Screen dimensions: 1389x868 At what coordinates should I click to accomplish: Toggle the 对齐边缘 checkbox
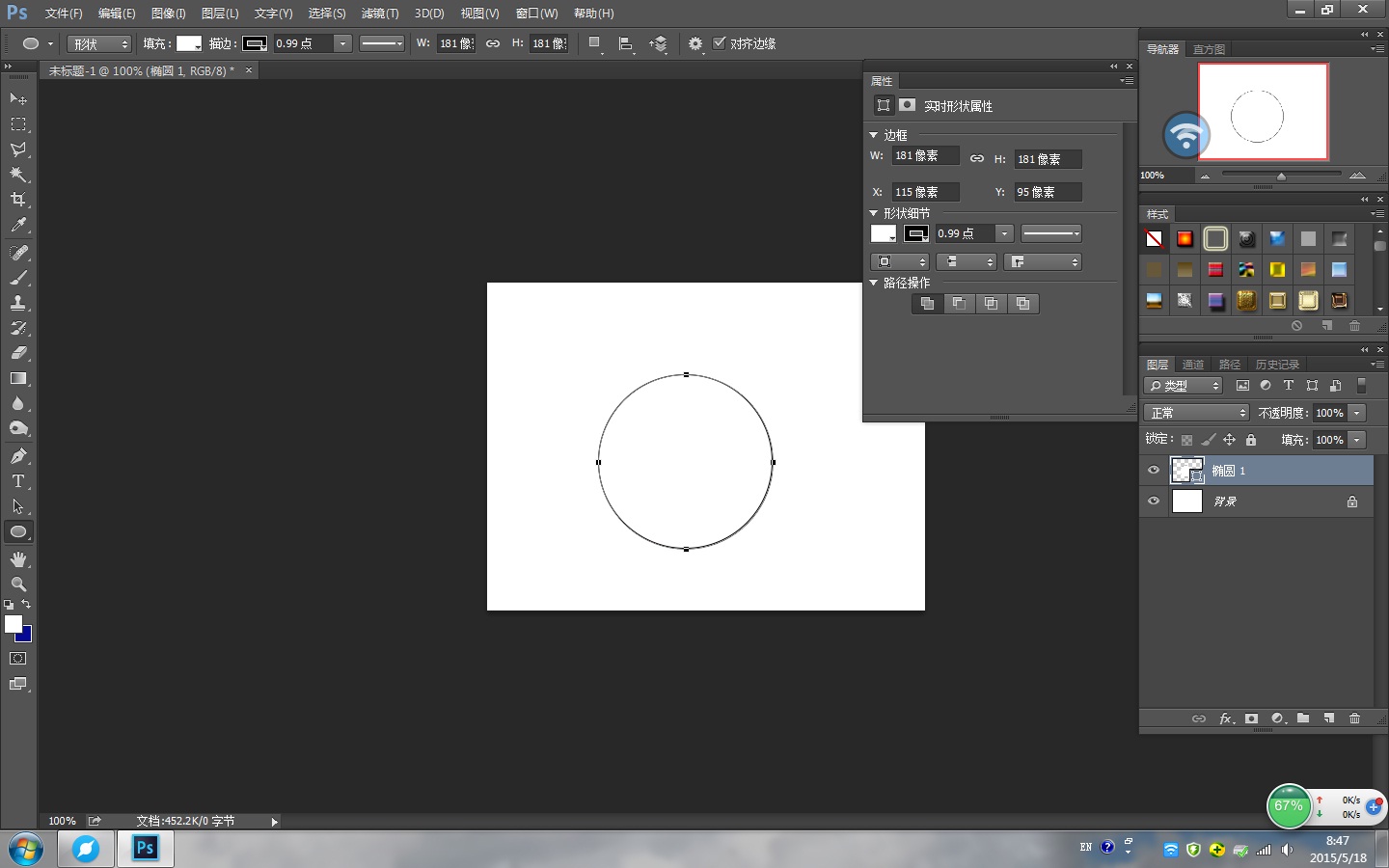point(720,43)
